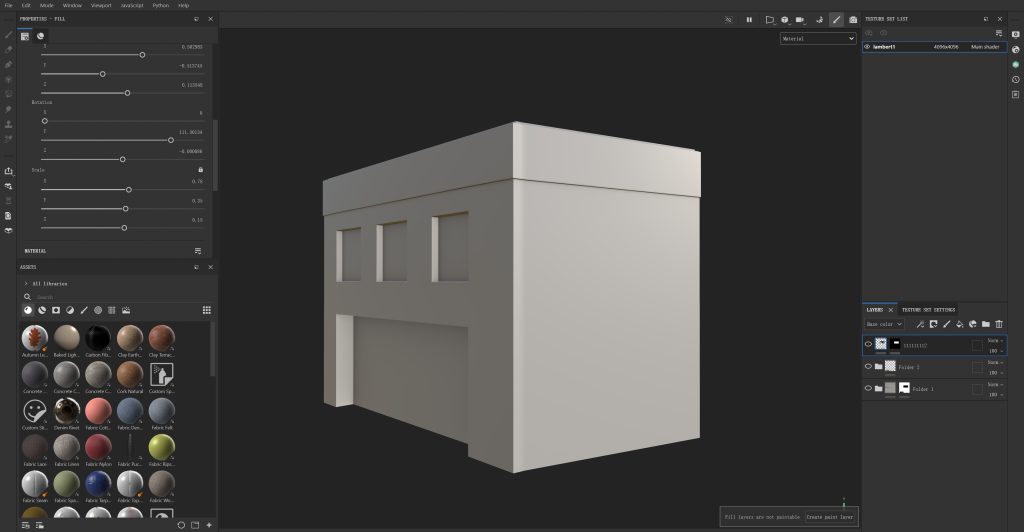The width and height of the screenshot is (1024, 532).
Task: Open the perspective view options icon
Action: point(770,20)
